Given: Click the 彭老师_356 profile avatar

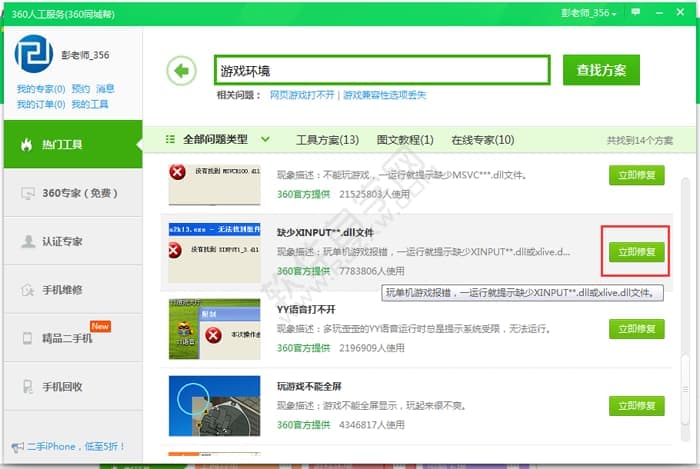Looking at the screenshot, I should coord(33,55).
